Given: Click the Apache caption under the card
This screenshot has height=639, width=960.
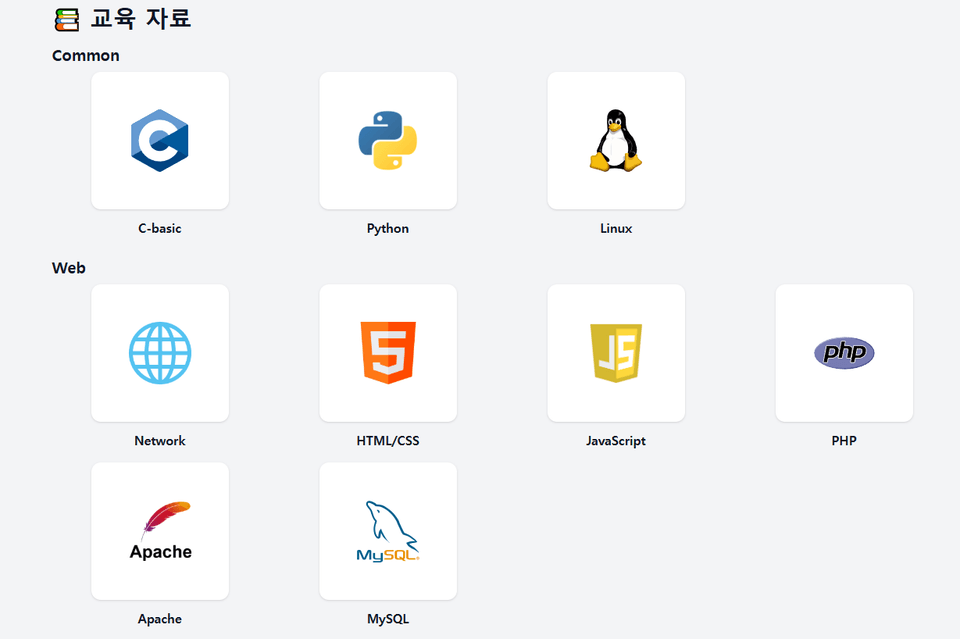Looking at the screenshot, I should [160, 619].
